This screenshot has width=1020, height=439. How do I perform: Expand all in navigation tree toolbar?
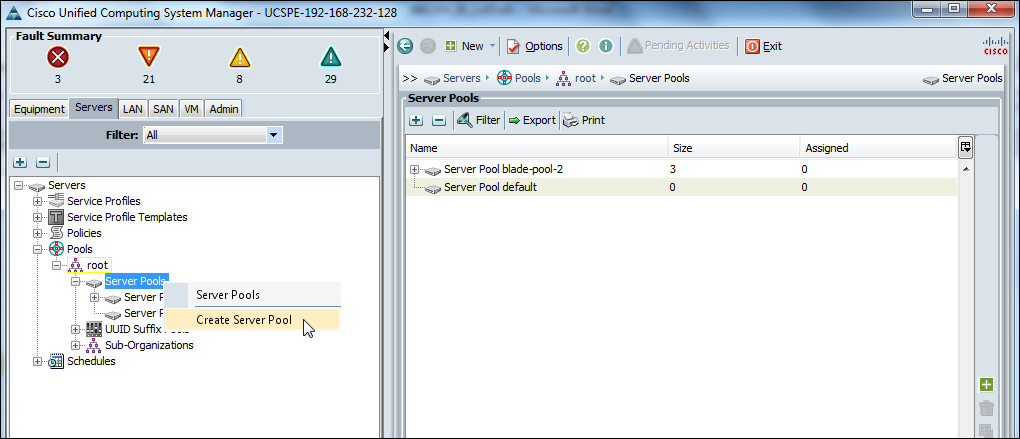coord(20,161)
